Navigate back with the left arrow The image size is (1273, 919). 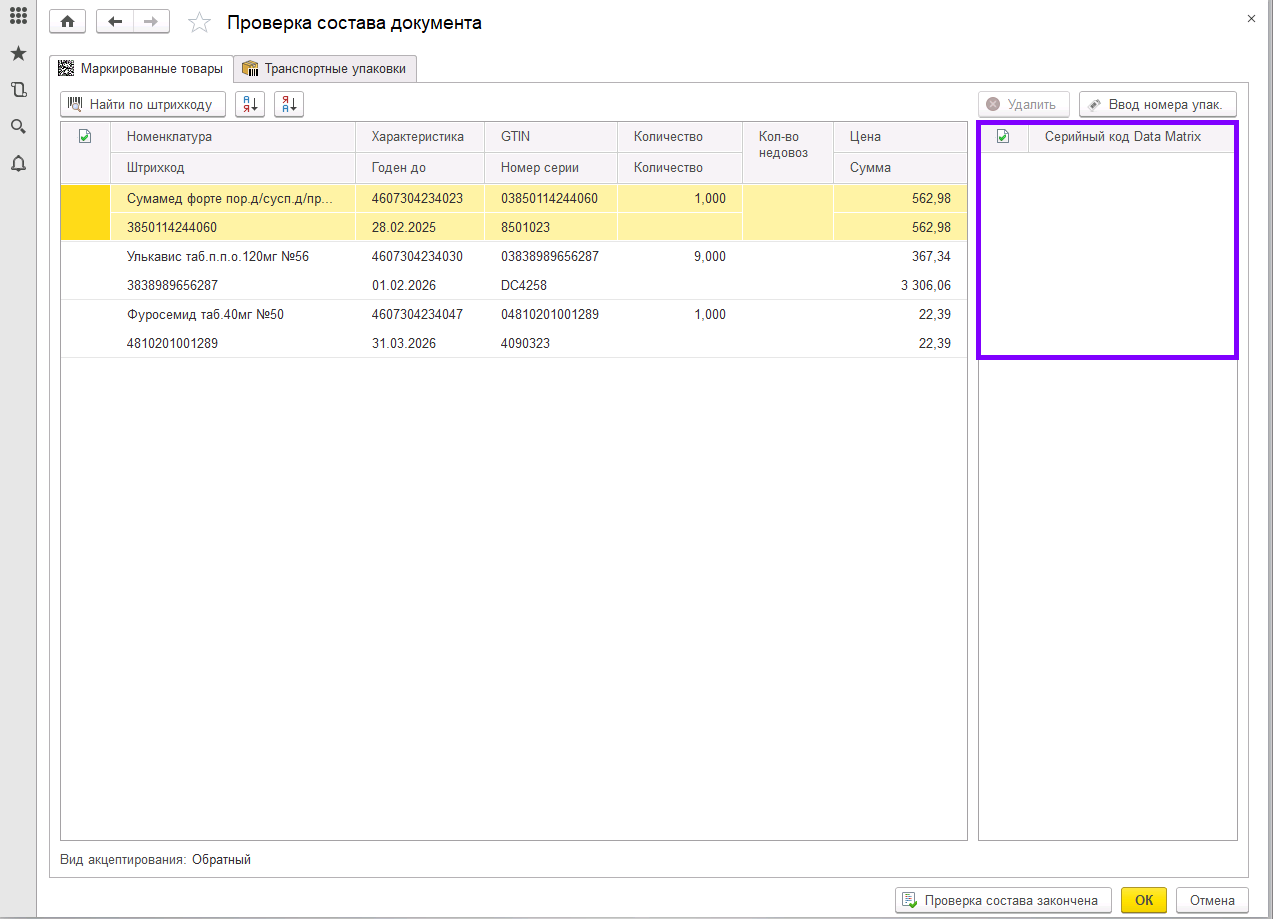coord(115,22)
